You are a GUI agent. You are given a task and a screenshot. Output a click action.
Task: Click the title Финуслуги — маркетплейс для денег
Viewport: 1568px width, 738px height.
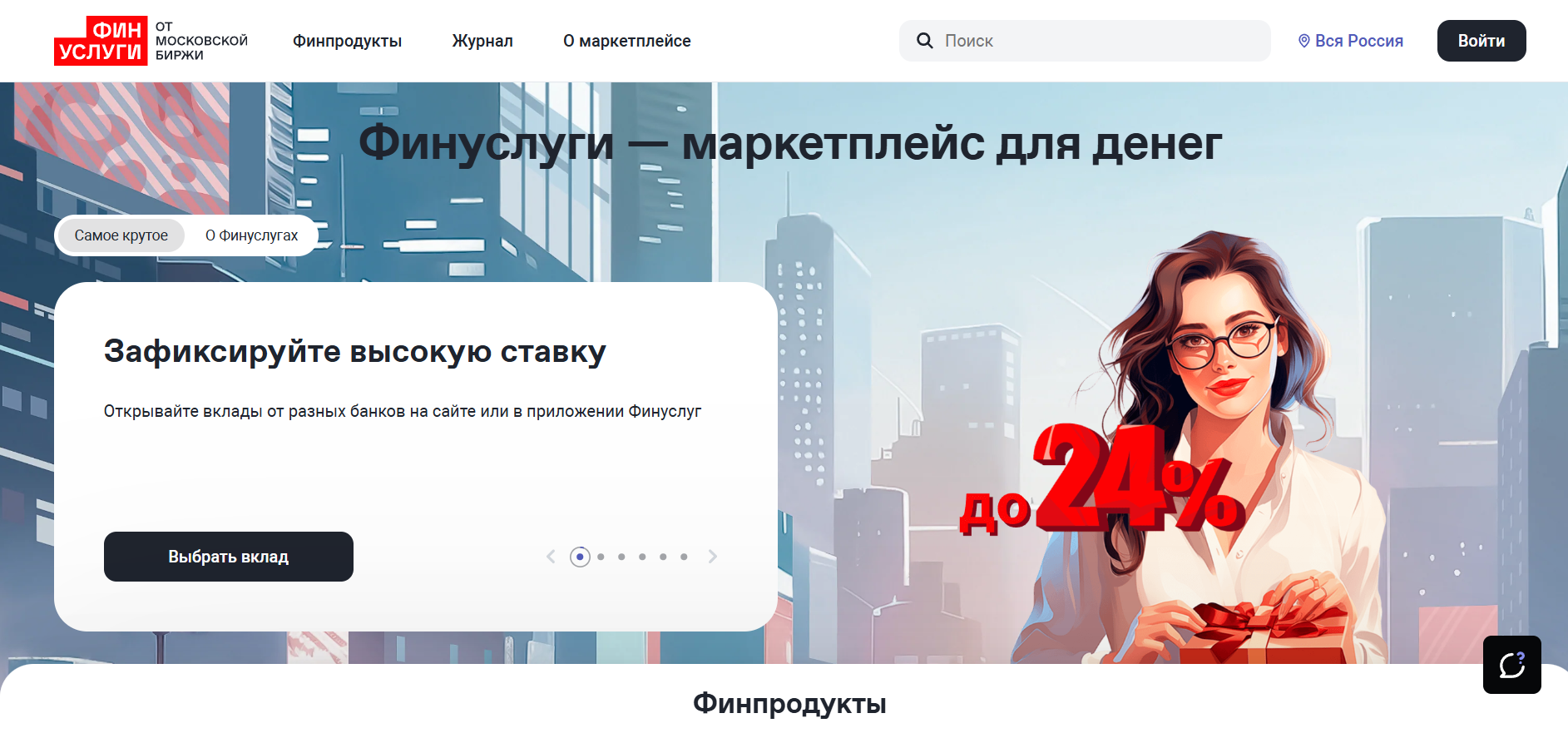[x=790, y=143]
